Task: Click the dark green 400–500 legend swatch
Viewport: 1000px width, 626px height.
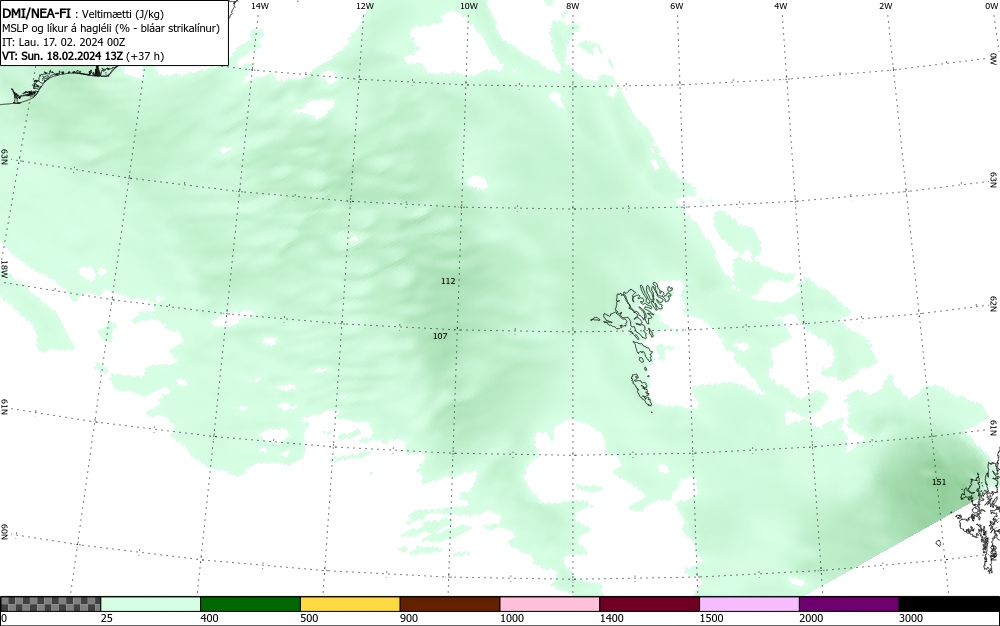Action: [250, 604]
